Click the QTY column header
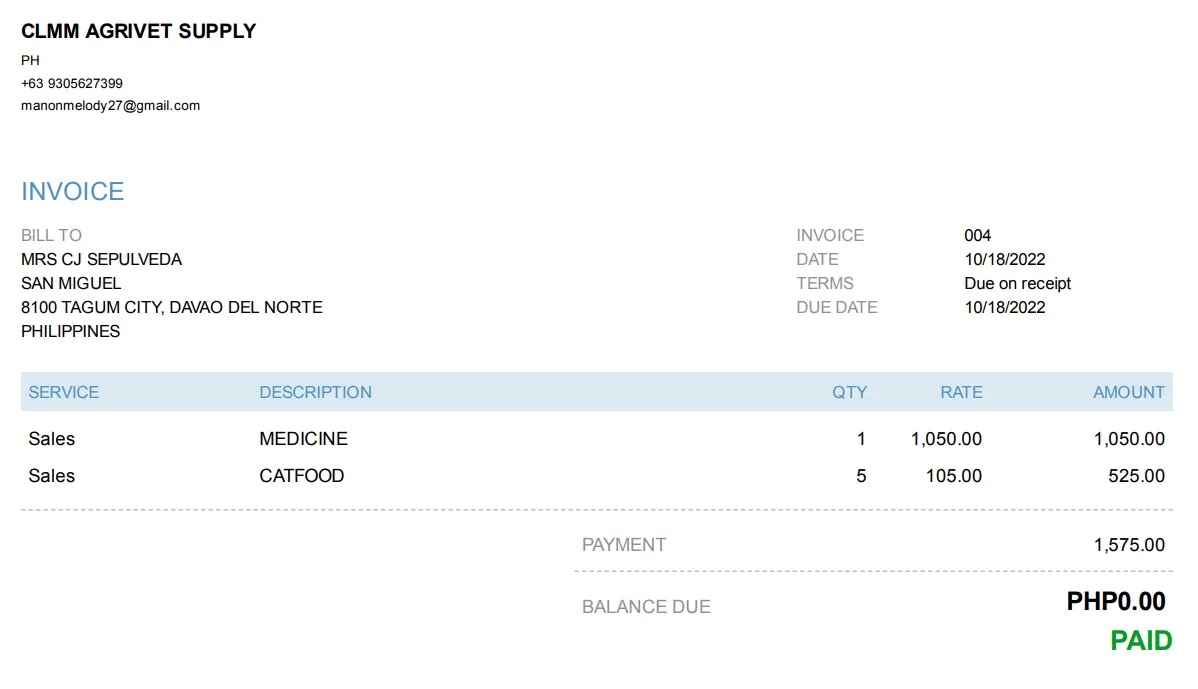The width and height of the screenshot is (1198, 689). tap(849, 392)
